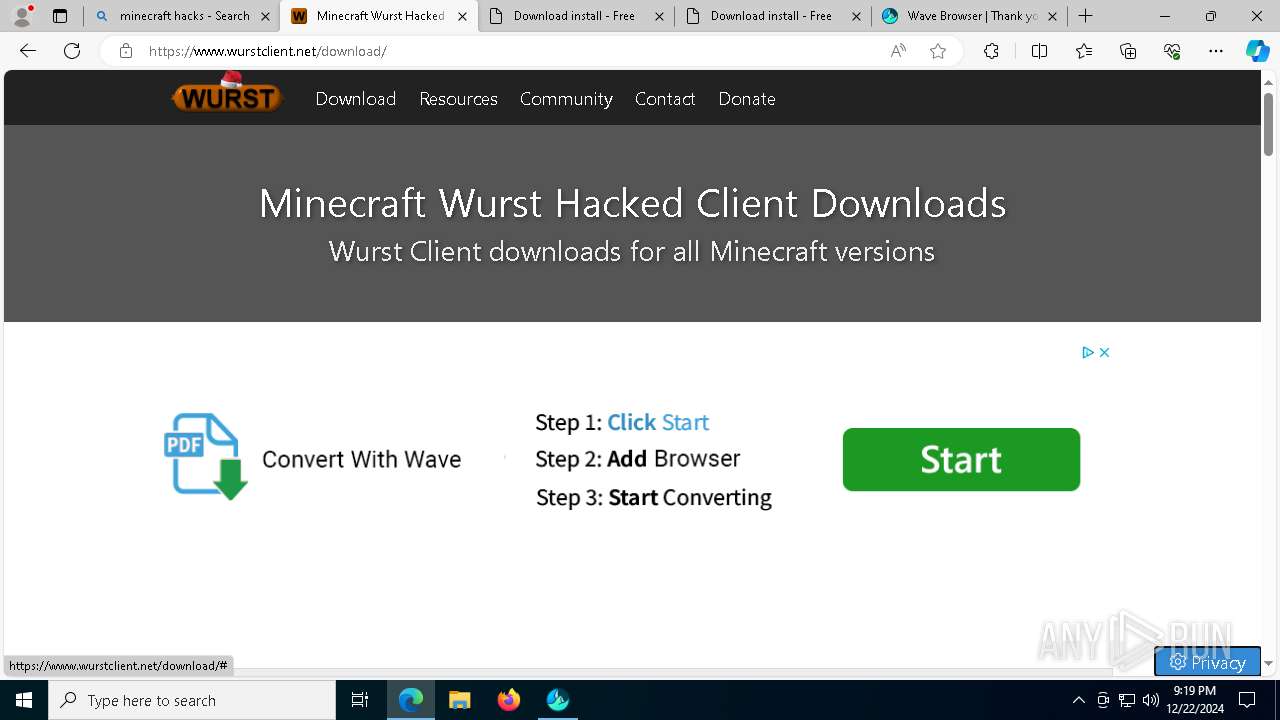
Task: View site information lock icon
Action: coord(126,51)
